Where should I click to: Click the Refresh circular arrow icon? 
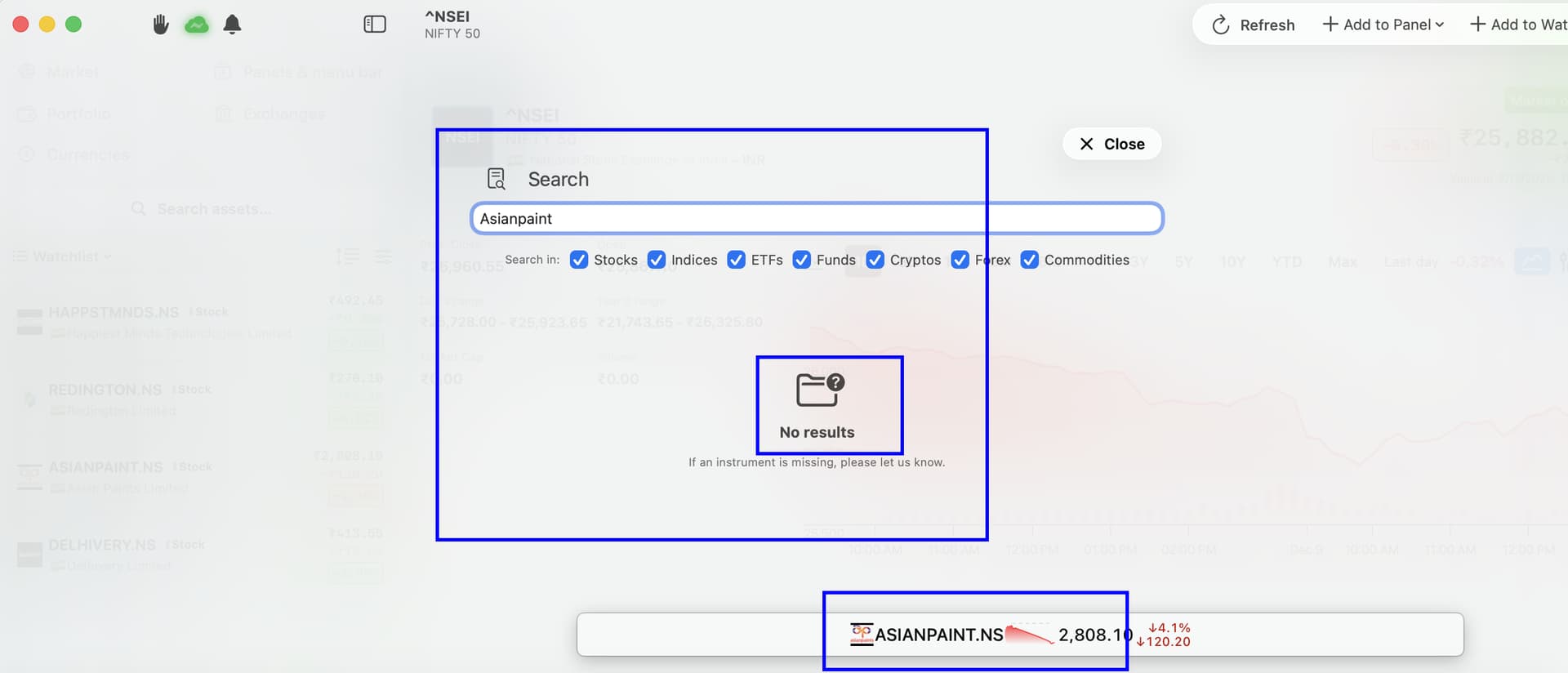tap(1220, 25)
